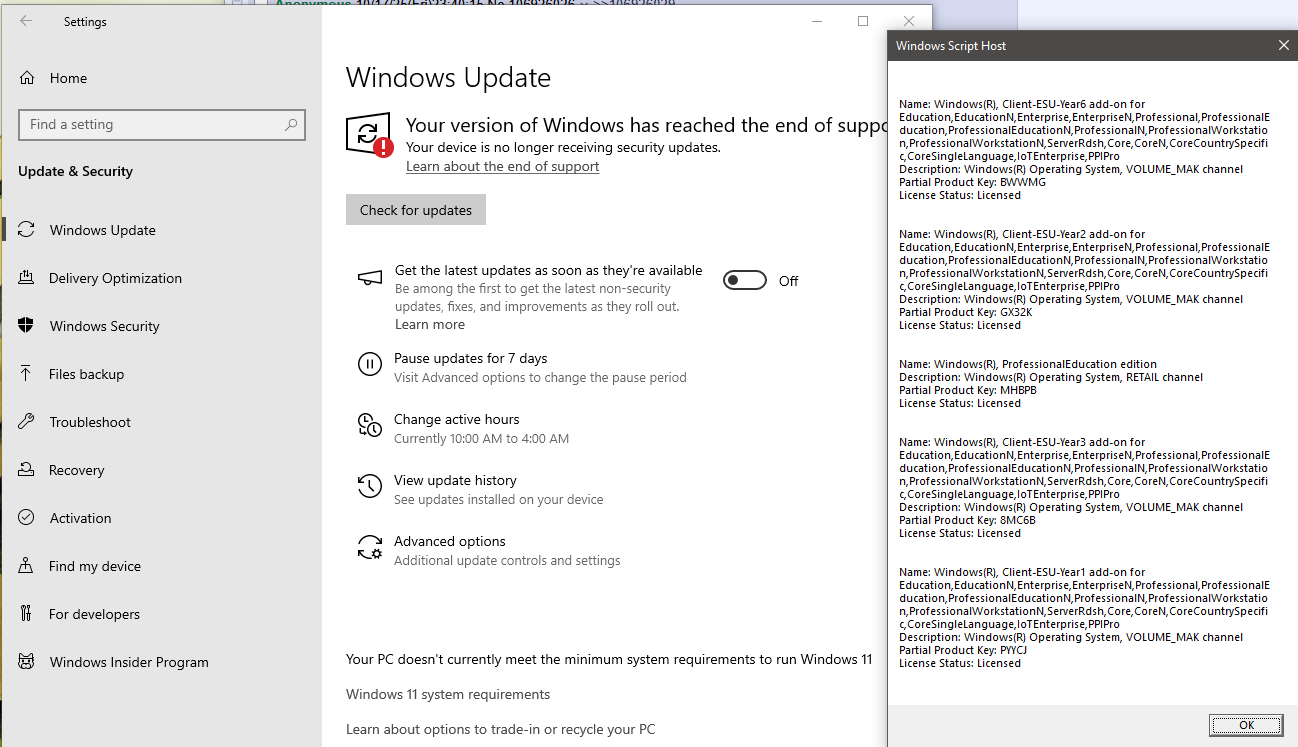Click the Troubleshoot wrench icon

27,422
